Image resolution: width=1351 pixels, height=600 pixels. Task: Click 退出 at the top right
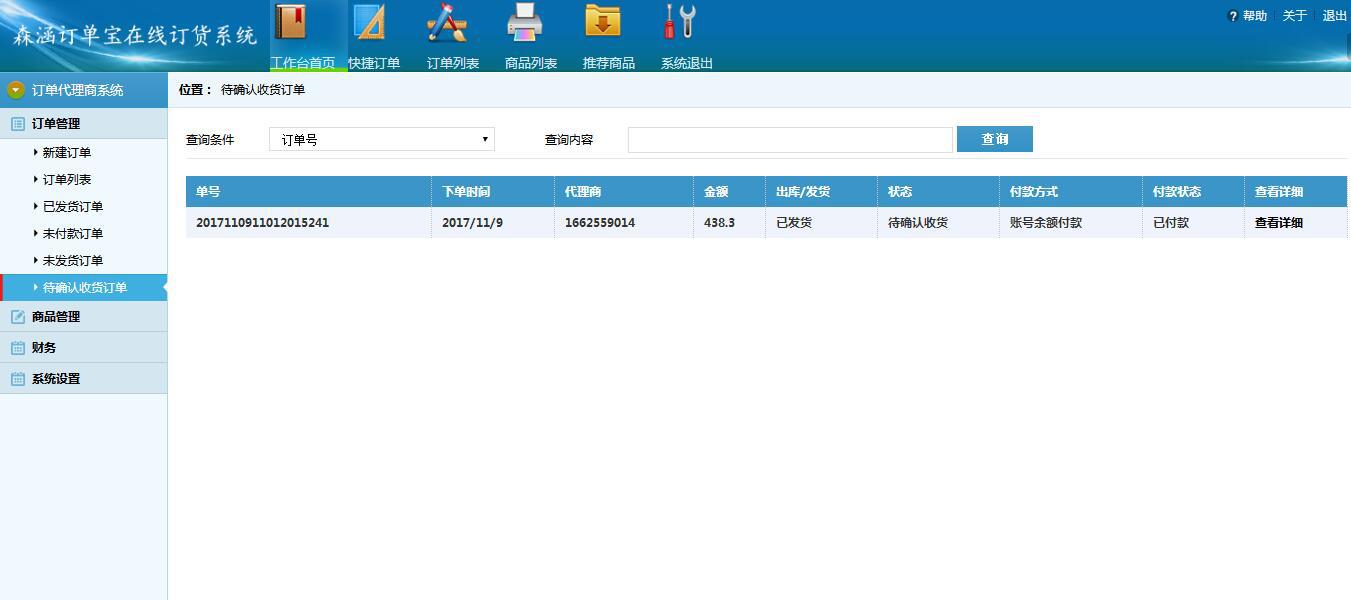(1334, 15)
